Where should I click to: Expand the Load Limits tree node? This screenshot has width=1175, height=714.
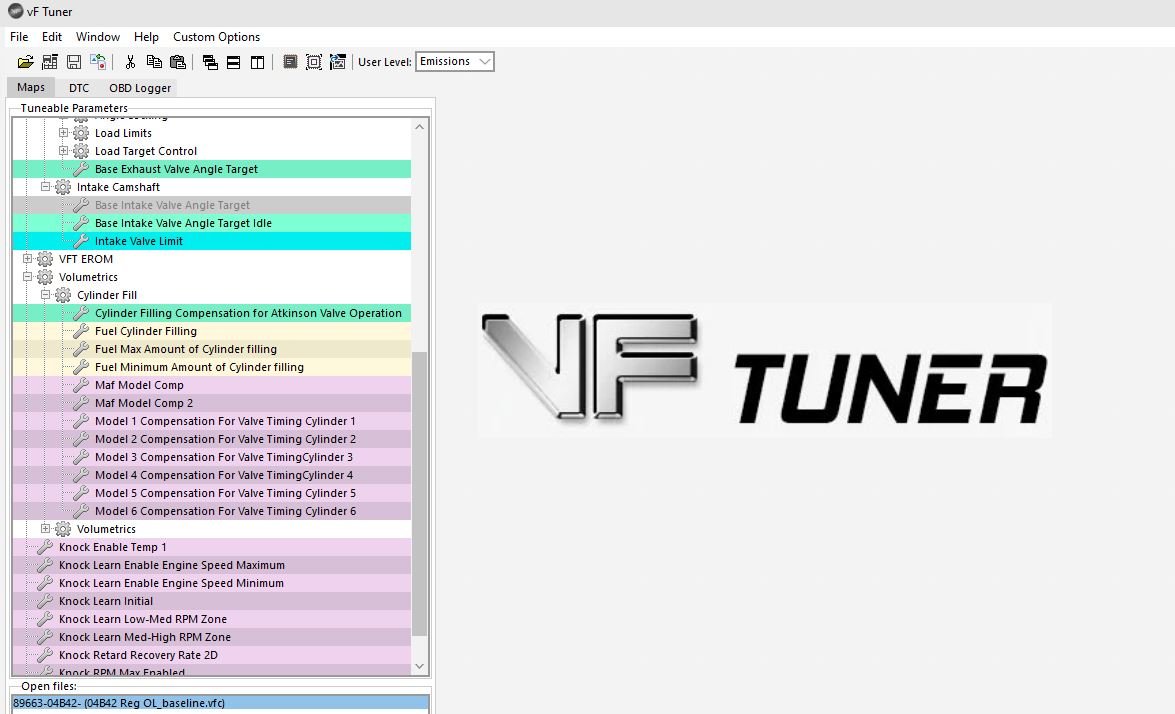[x=64, y=133]
